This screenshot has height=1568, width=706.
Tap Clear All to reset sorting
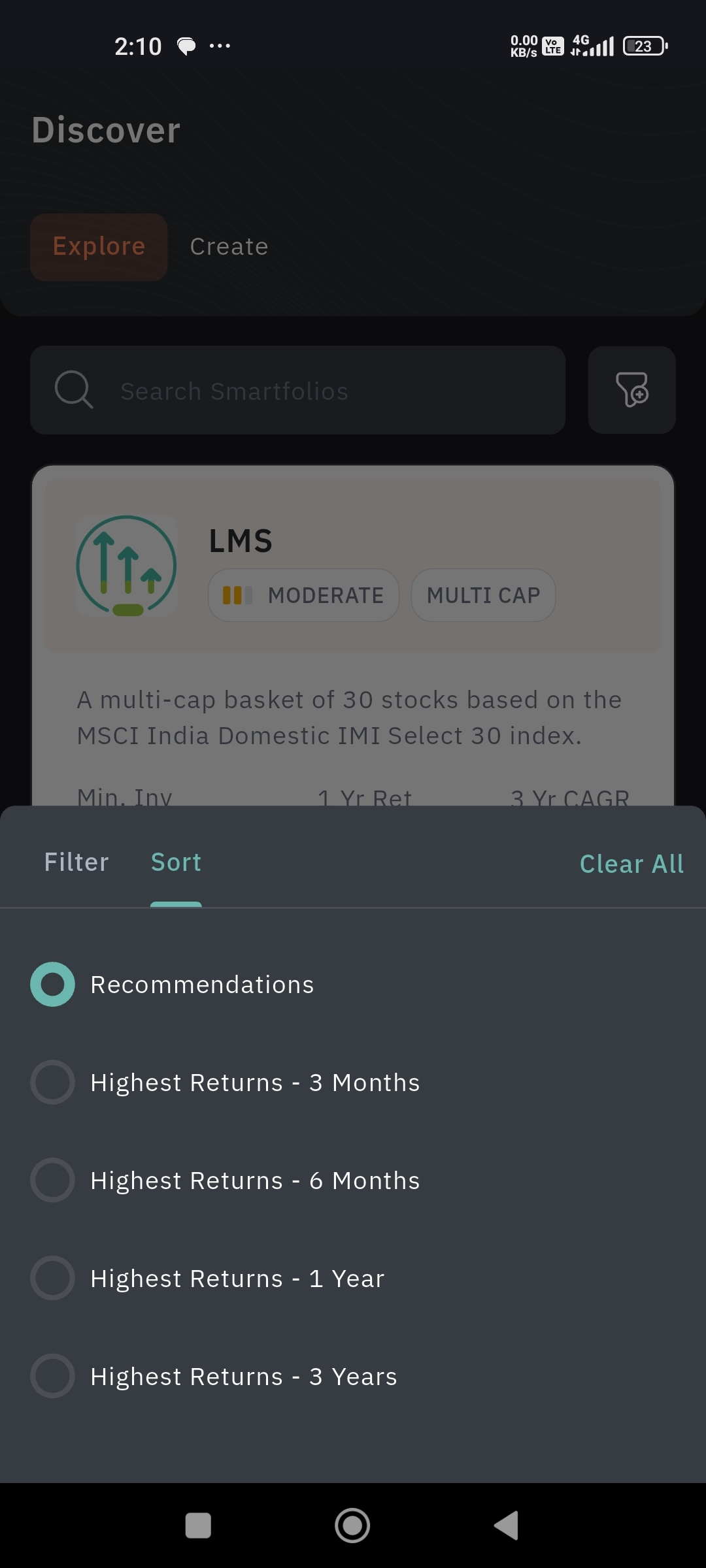click(631, 864)
